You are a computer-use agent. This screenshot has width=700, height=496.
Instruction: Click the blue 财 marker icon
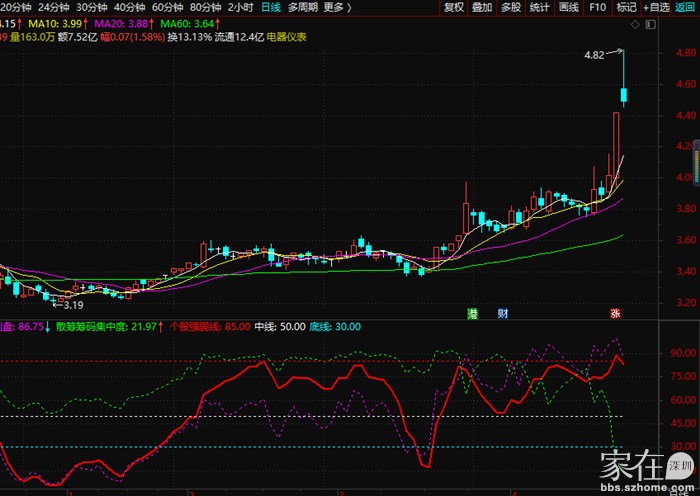tap(502, 313)
